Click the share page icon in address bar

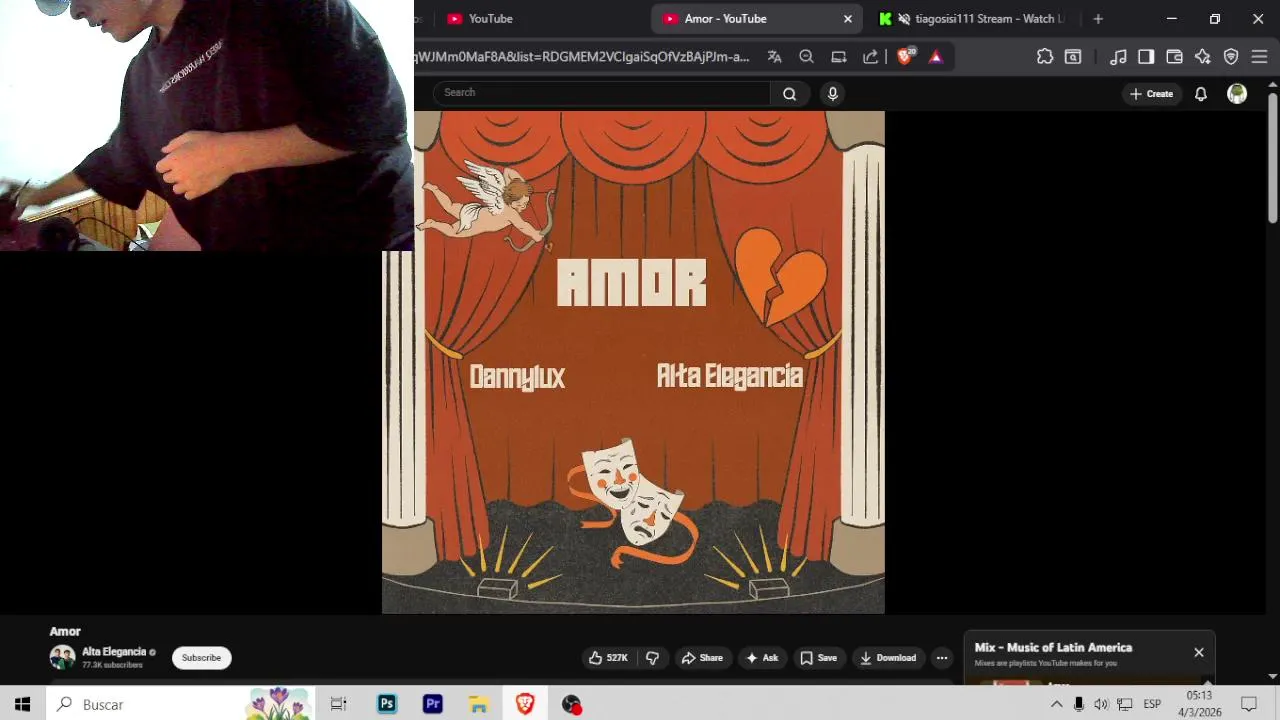[x=871, y=57]
